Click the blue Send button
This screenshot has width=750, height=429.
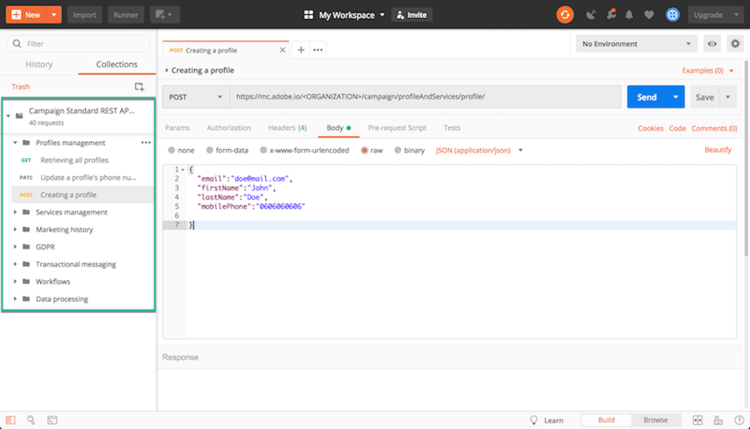[x=647, y=97]
